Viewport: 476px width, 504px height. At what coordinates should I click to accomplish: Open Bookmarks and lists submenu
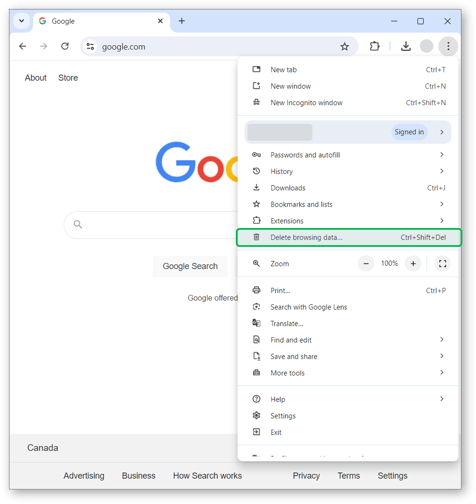348,204
